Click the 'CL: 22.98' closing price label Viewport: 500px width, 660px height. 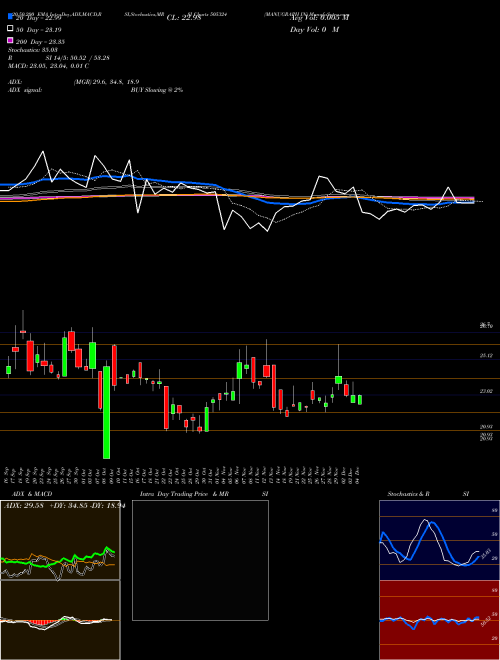tap(184, 18)
